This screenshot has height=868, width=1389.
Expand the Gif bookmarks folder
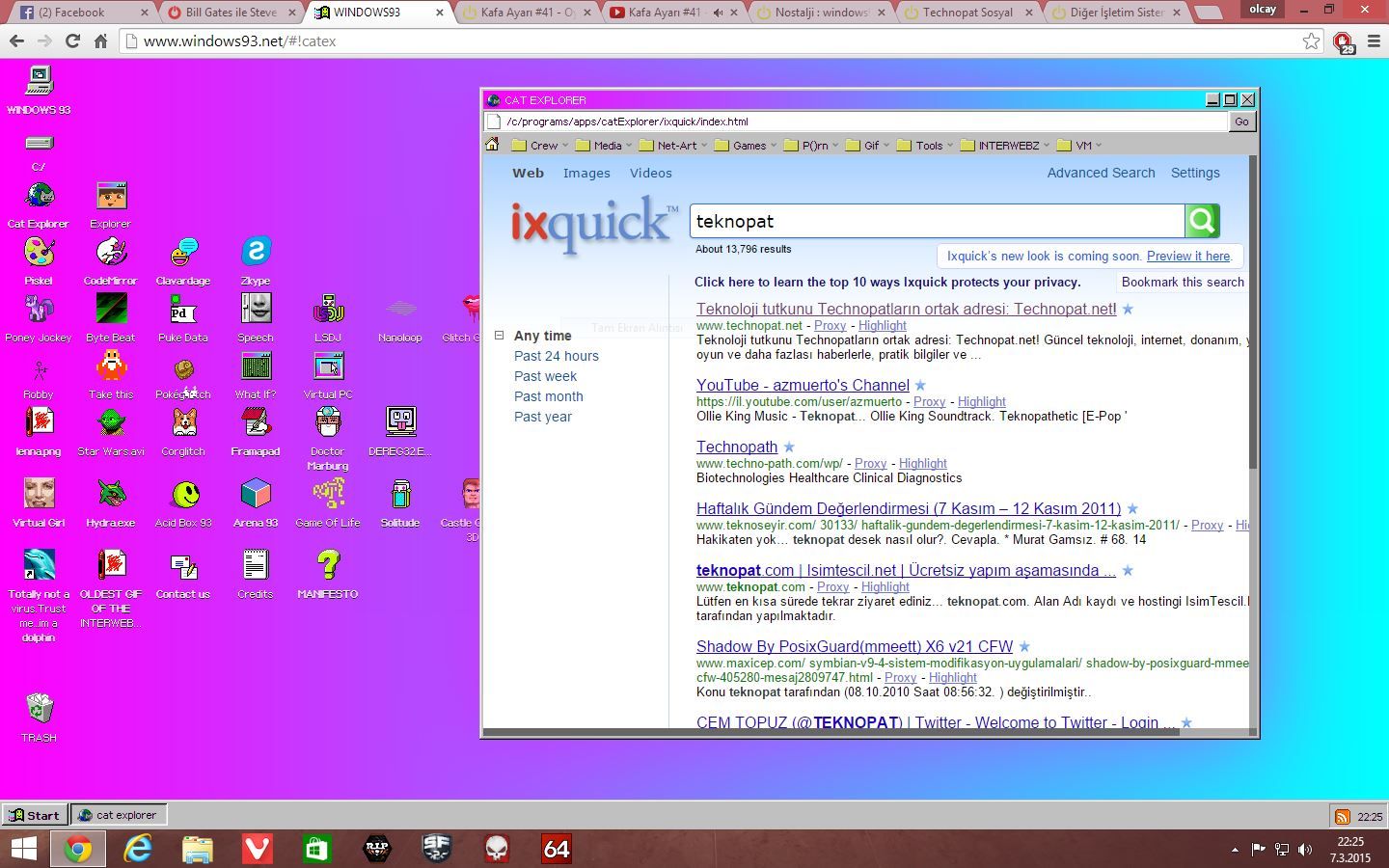[x=870, y=146]
